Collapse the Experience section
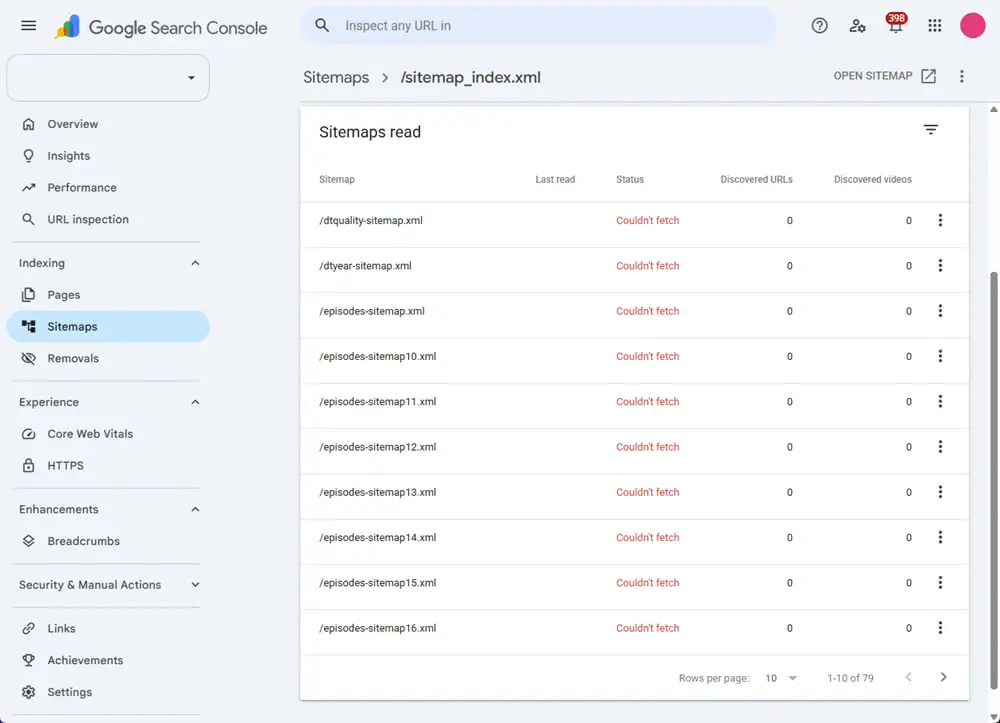Image resolution: width=1000 pixels, height=723 pixels. pyautogui.click(x=195, y=402)
